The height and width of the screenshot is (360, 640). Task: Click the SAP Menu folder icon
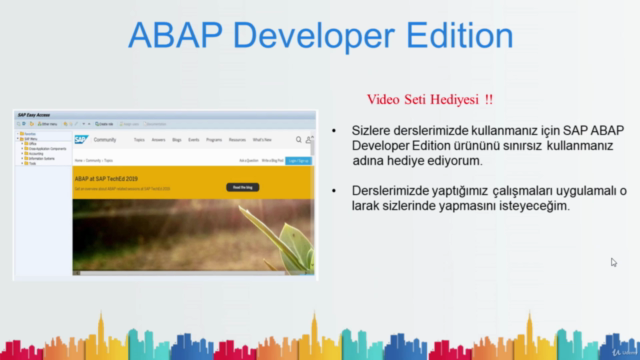tap(22, 139)
